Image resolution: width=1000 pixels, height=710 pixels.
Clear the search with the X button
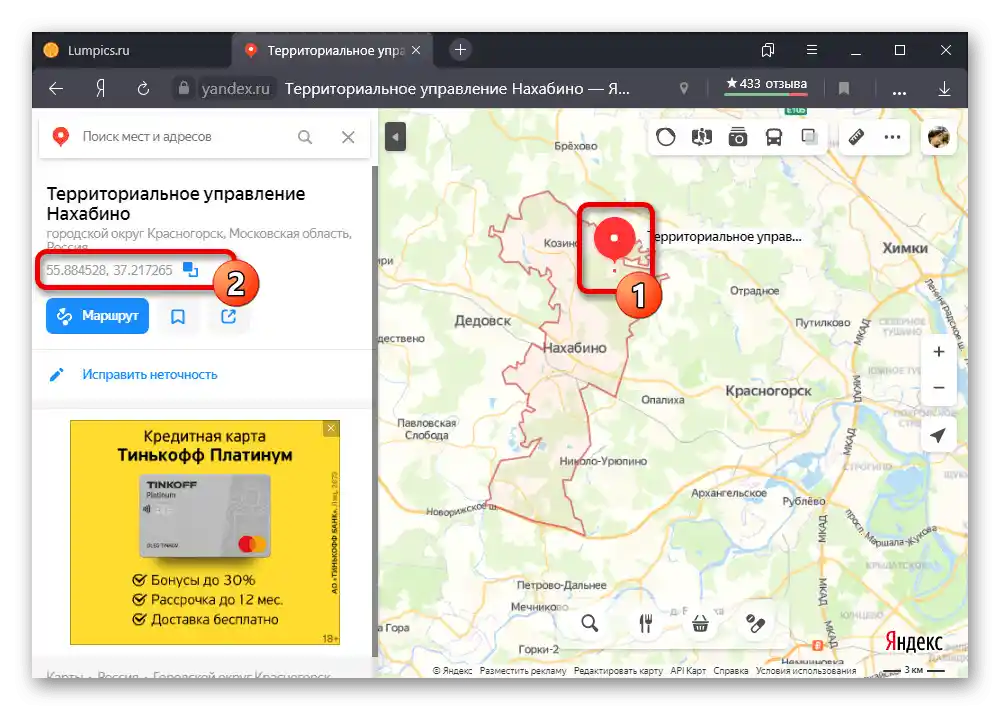[348, 137]
